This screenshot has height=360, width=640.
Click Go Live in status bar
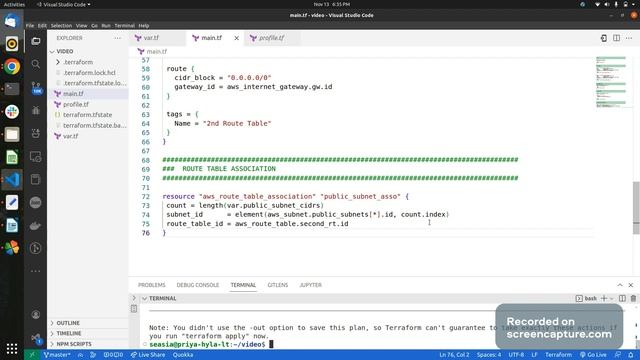pos(593,355)
